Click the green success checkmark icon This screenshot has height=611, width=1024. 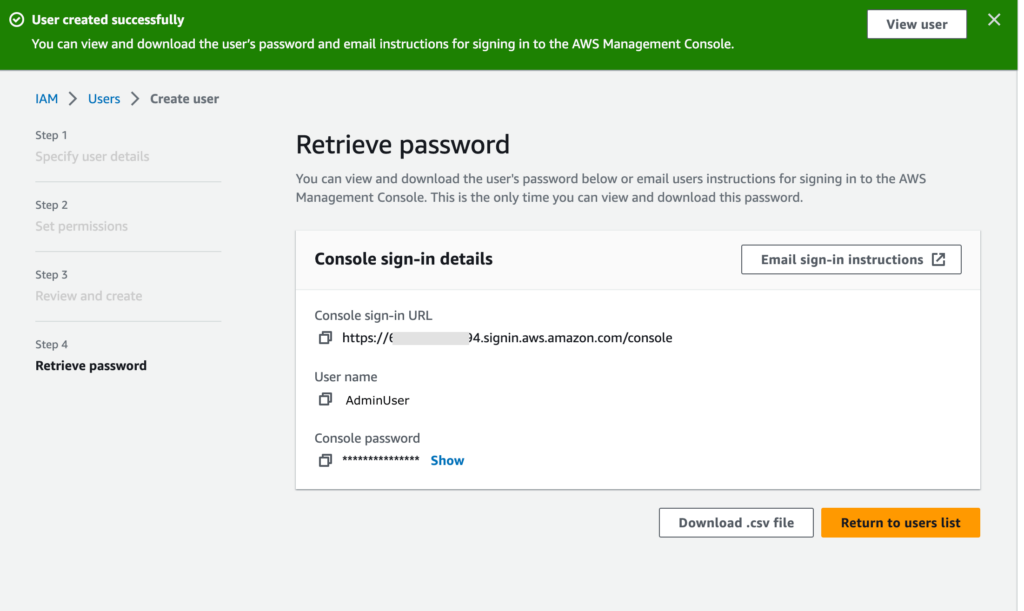[x=17, y=20]
